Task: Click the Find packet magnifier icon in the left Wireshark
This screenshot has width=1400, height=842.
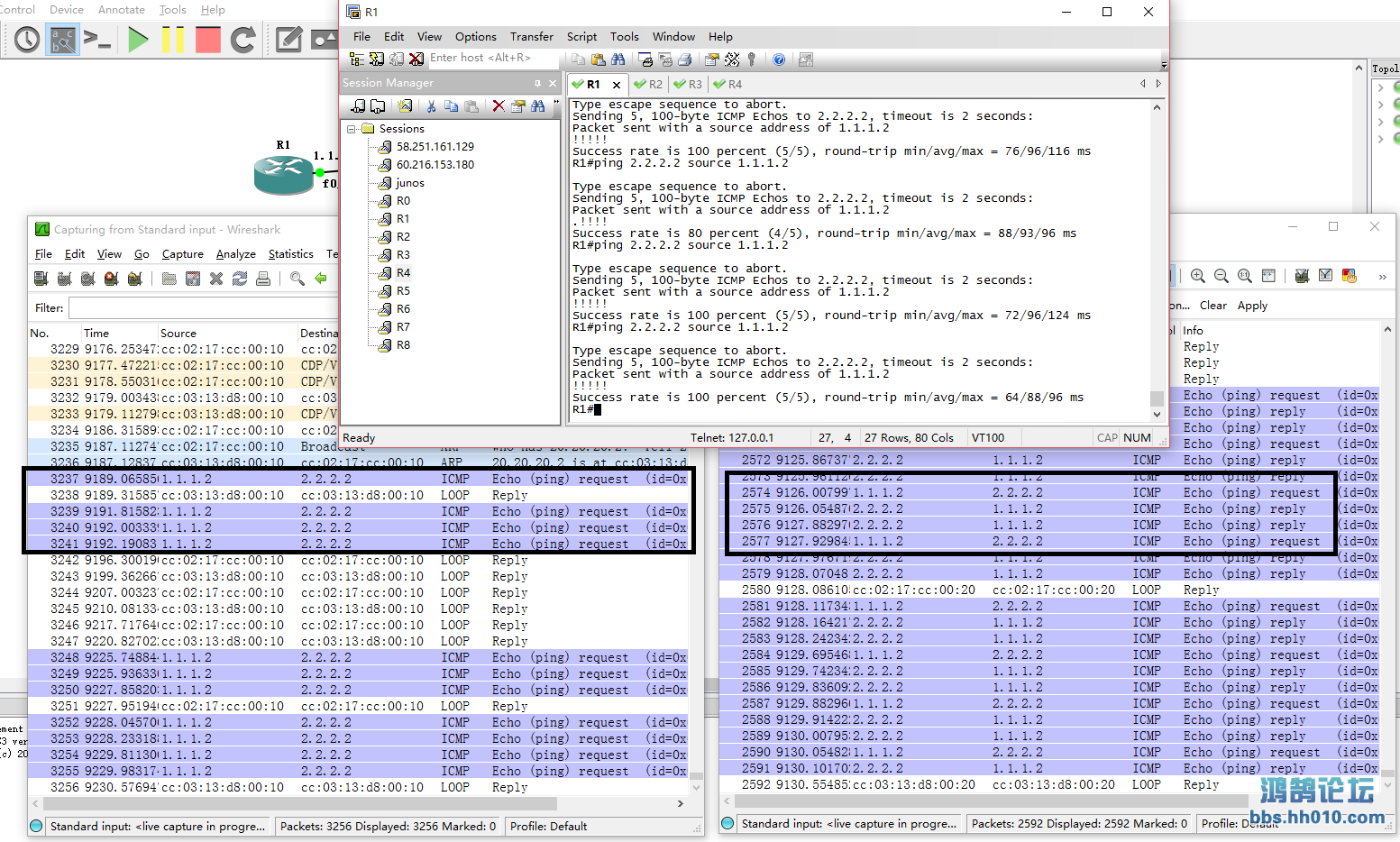Action: [297, 279]
